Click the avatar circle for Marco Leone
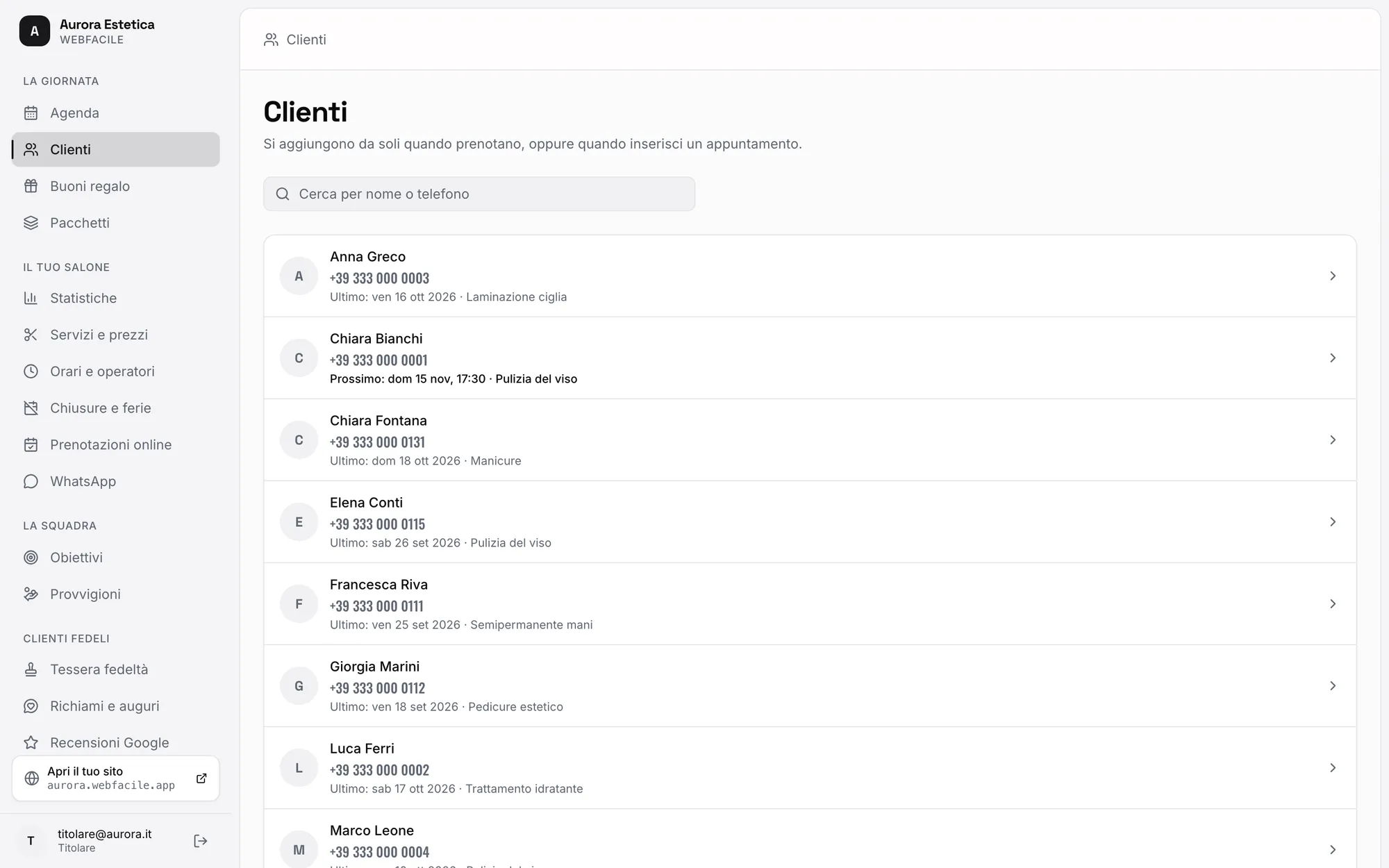 (x=299, y=850)
